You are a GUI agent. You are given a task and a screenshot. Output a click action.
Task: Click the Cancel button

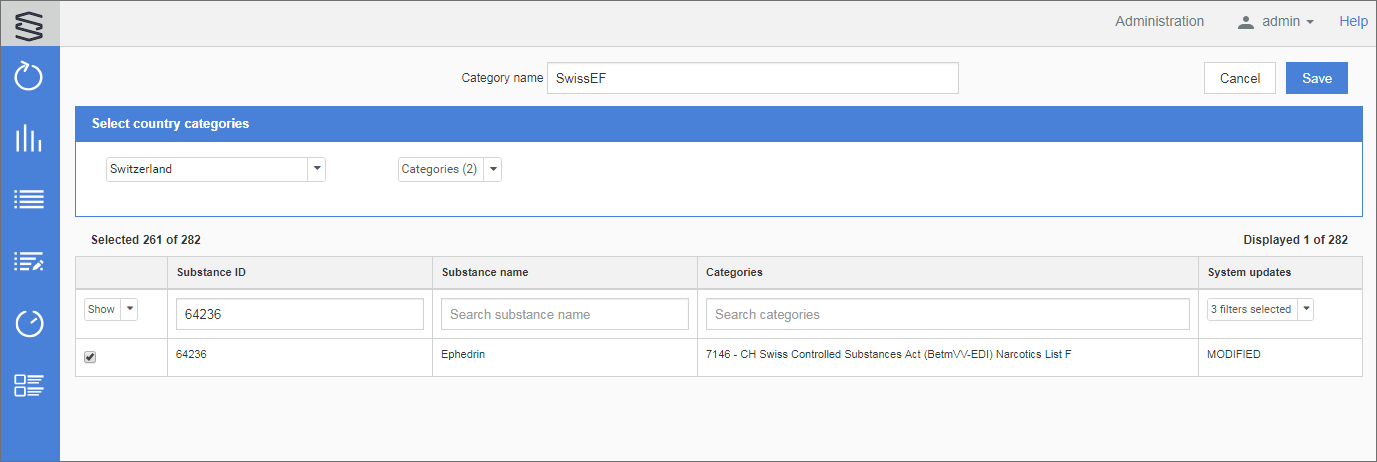1239,78
